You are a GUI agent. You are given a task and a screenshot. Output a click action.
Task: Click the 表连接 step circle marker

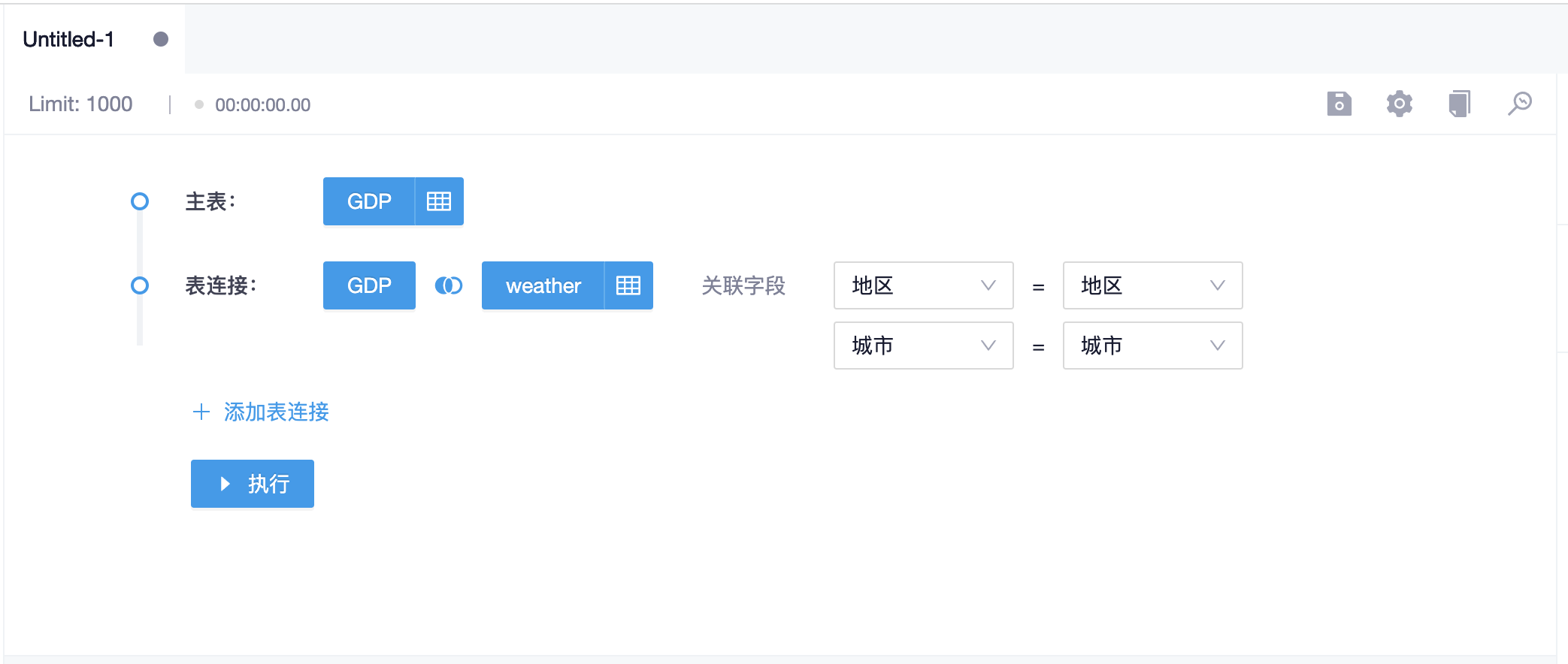point(140,285)
